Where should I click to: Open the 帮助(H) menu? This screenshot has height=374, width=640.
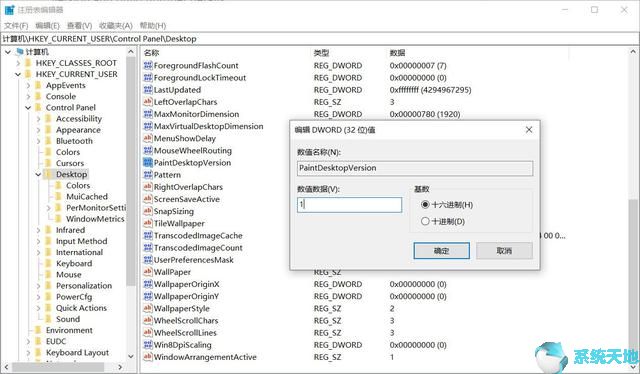click(153, 26)
